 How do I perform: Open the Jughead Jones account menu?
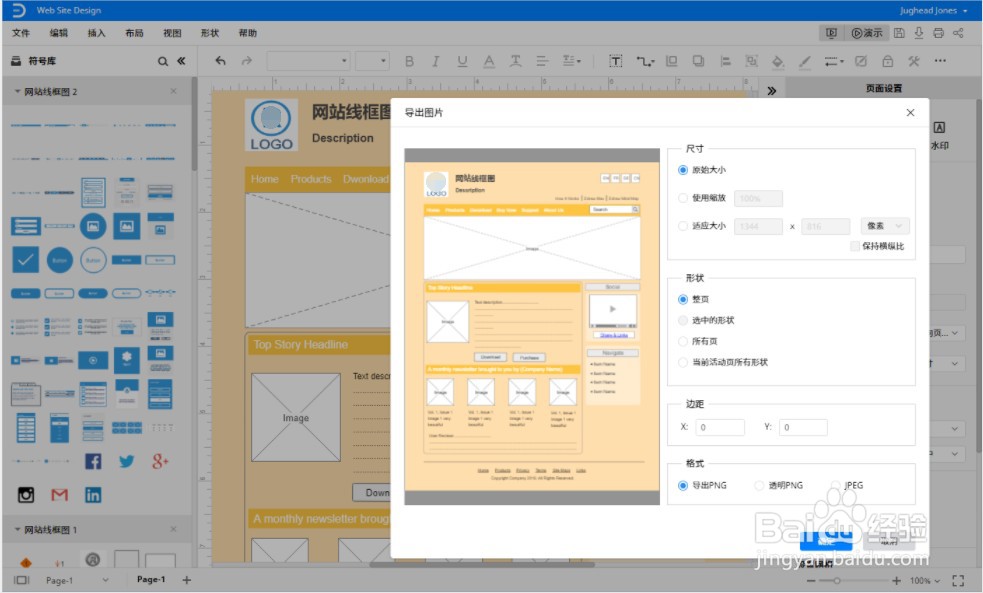(x=933, y=10)
